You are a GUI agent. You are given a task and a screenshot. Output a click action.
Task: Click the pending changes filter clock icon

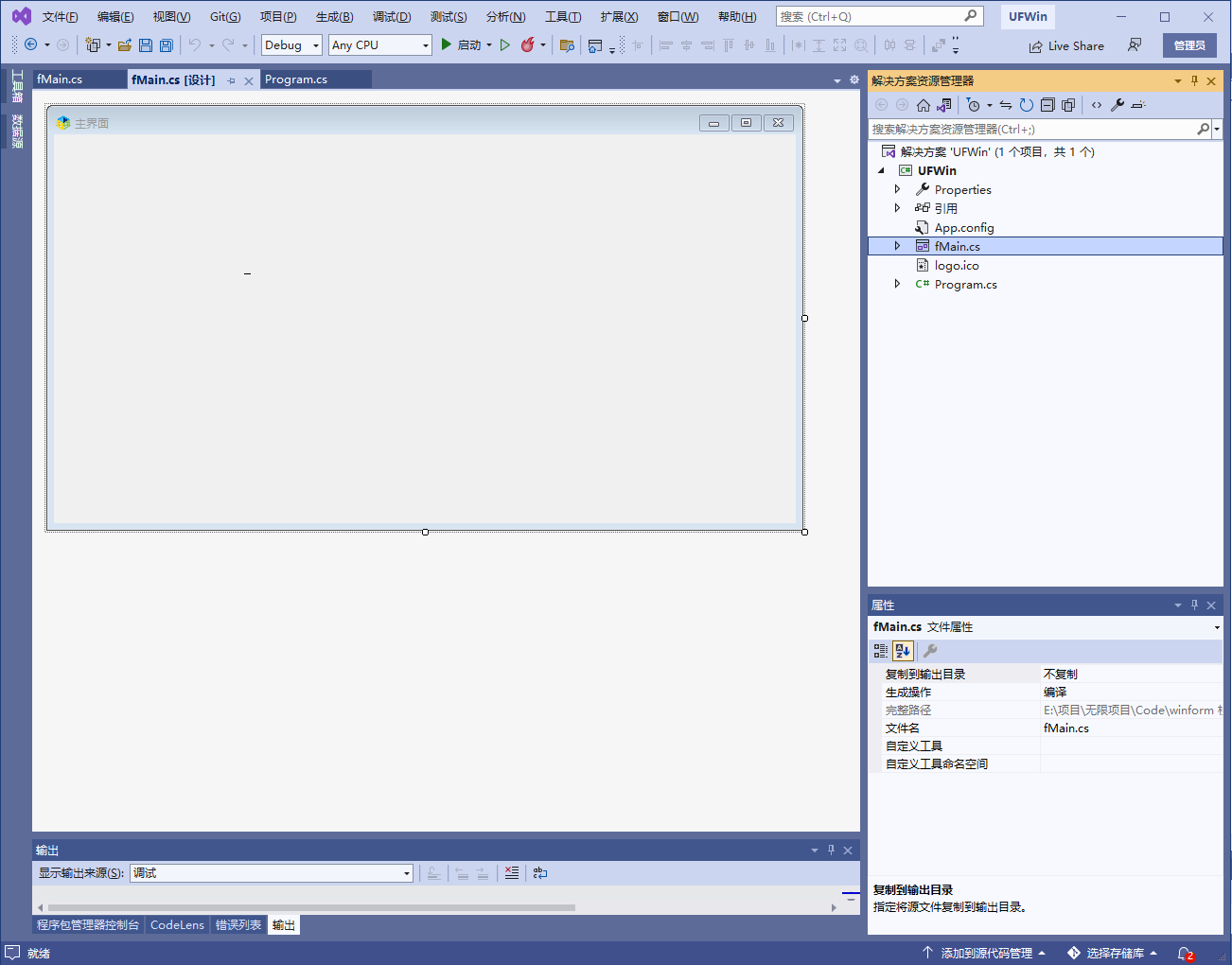tap(974, 105)
